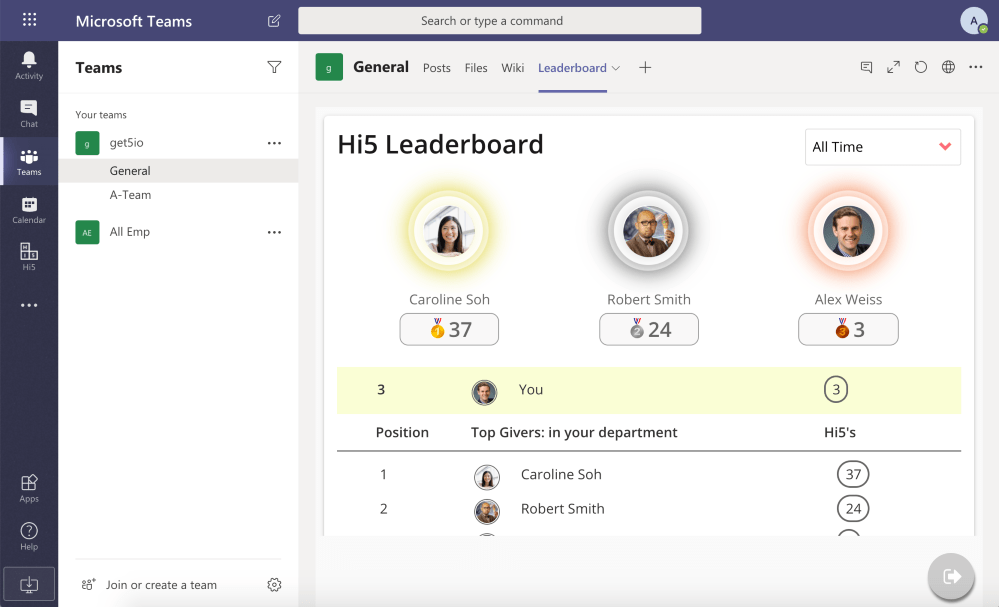Click Join or create a team
The image size is (999, 607).
[x=161, y=585]
